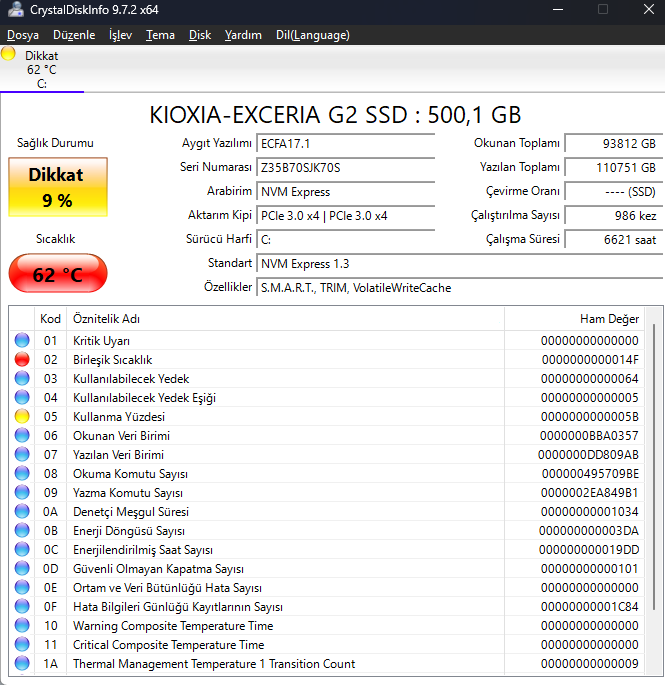
Task: Select the Thermal Management Temperature 1 Transition Count row
Action: (326, 664)
